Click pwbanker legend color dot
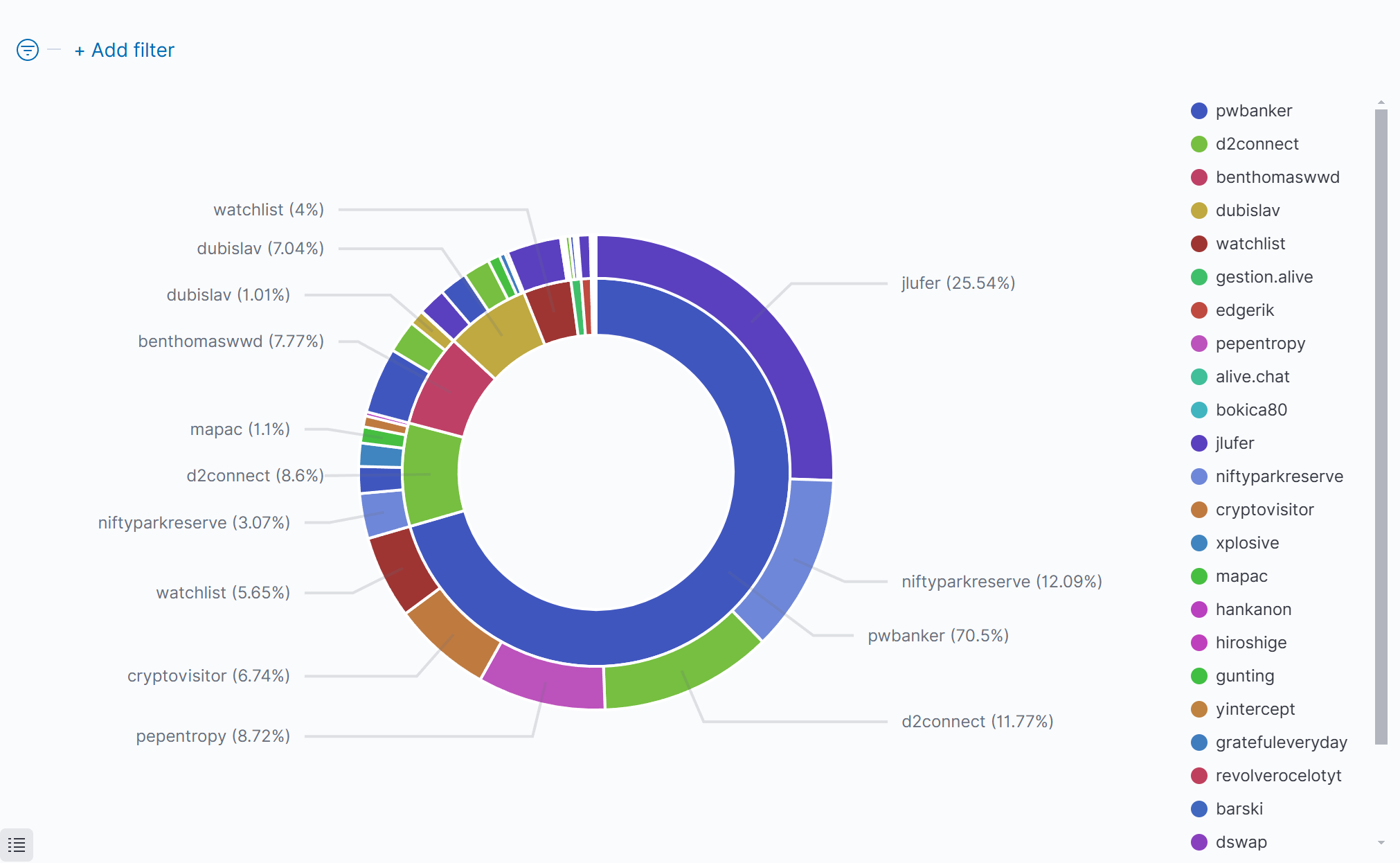1400x863 pixels. [1199, 111]
